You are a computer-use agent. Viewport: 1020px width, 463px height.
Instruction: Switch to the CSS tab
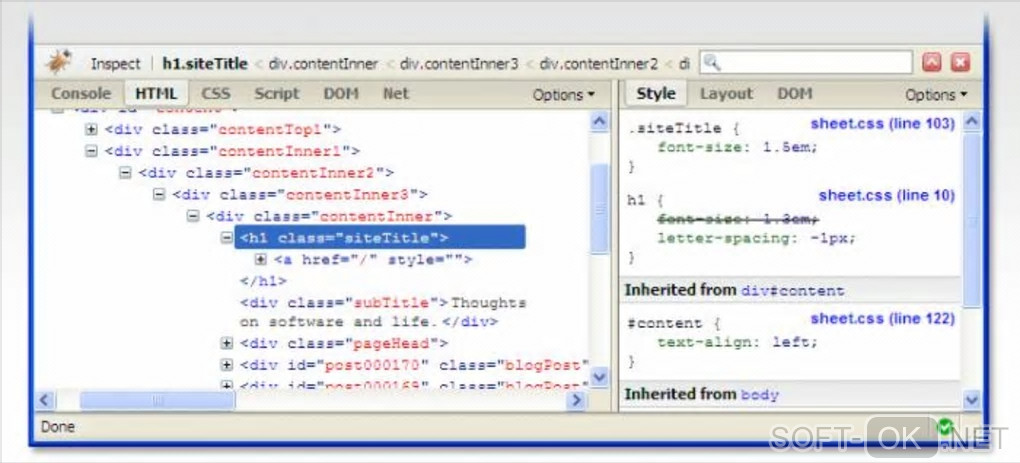216,94
